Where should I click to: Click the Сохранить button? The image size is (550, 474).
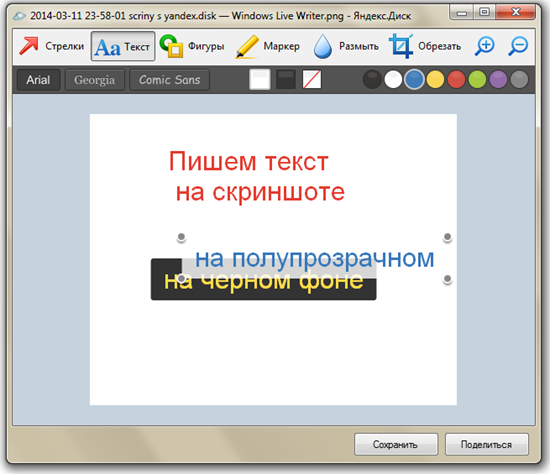tap(396, 445)
